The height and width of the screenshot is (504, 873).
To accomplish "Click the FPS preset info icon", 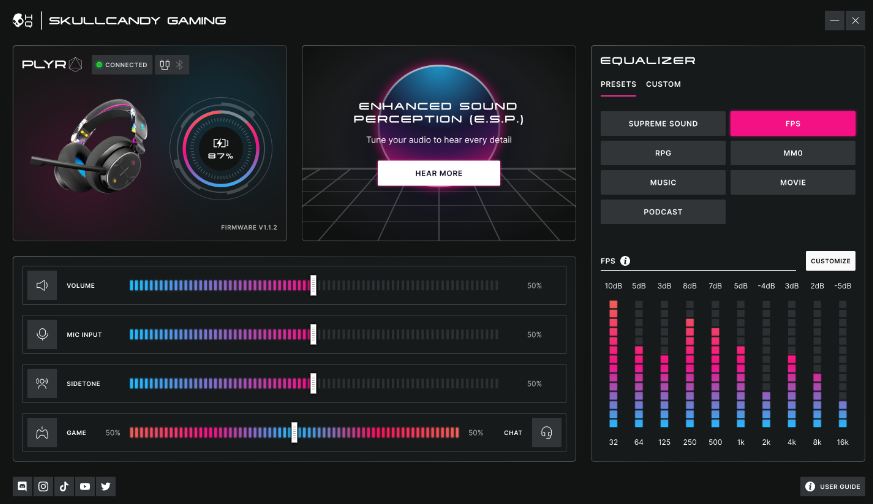I will (x=625, y=261).
